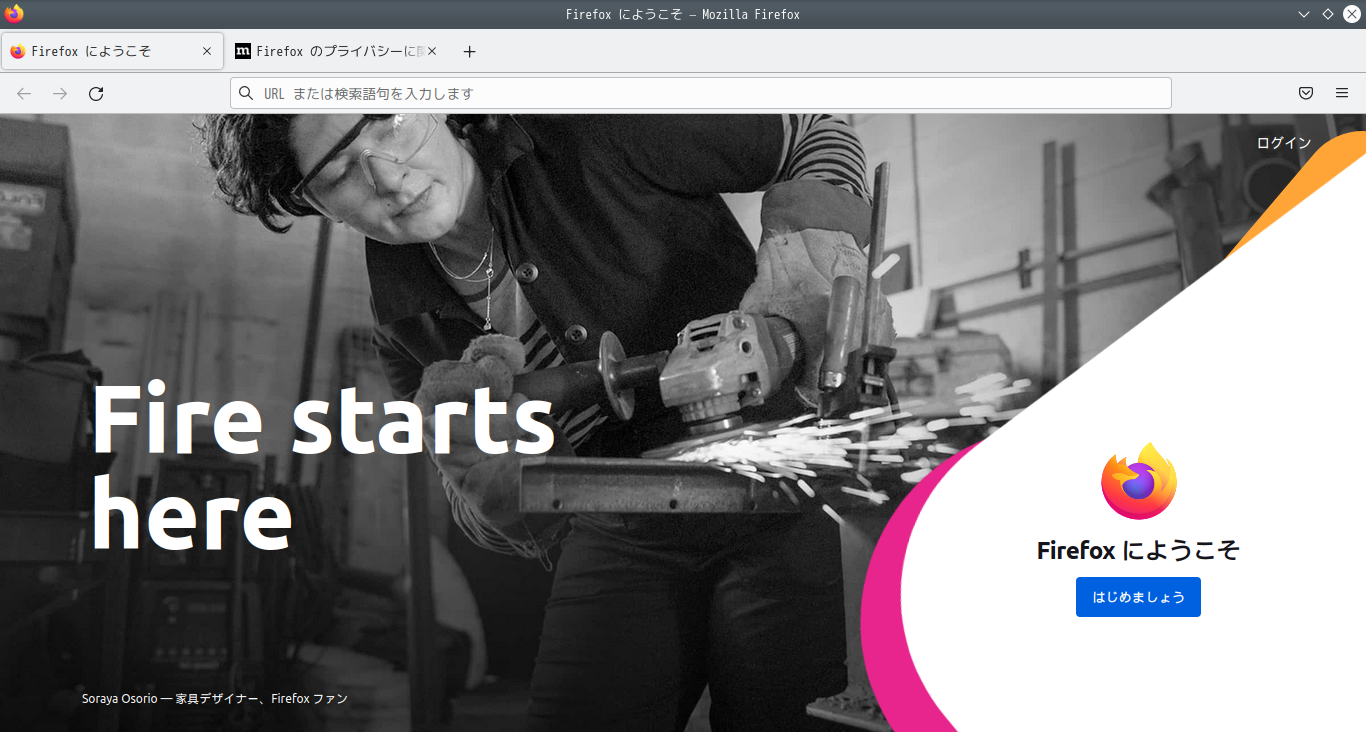Click the Firefox logo above welcome text
The height and width of the screenshot is (732, 1366).
click(x=1139, y=481)
